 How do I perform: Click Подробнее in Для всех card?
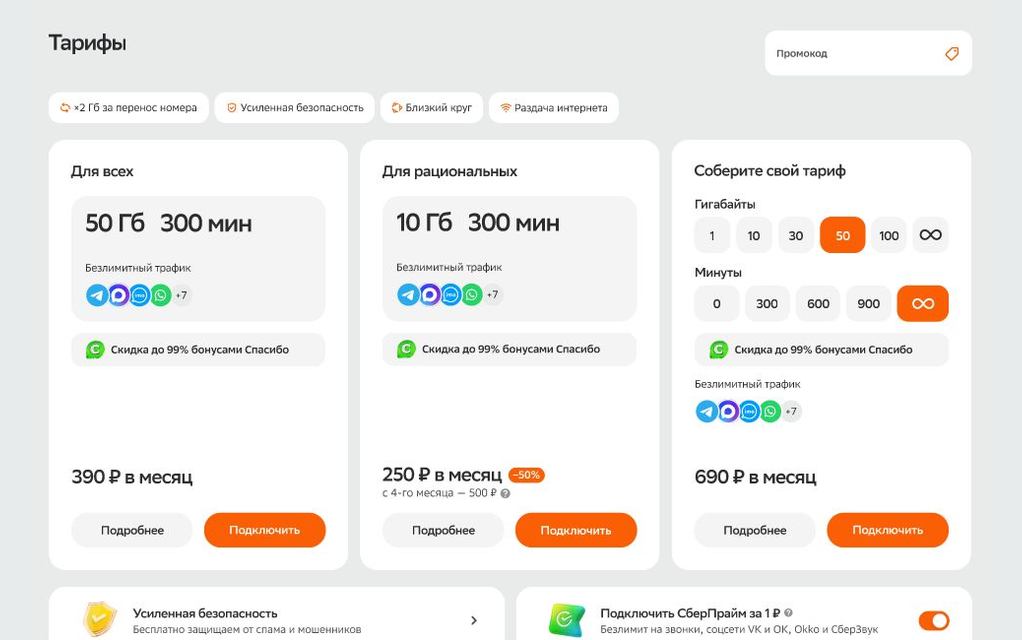pyautogui.click(x=132, y=531)
